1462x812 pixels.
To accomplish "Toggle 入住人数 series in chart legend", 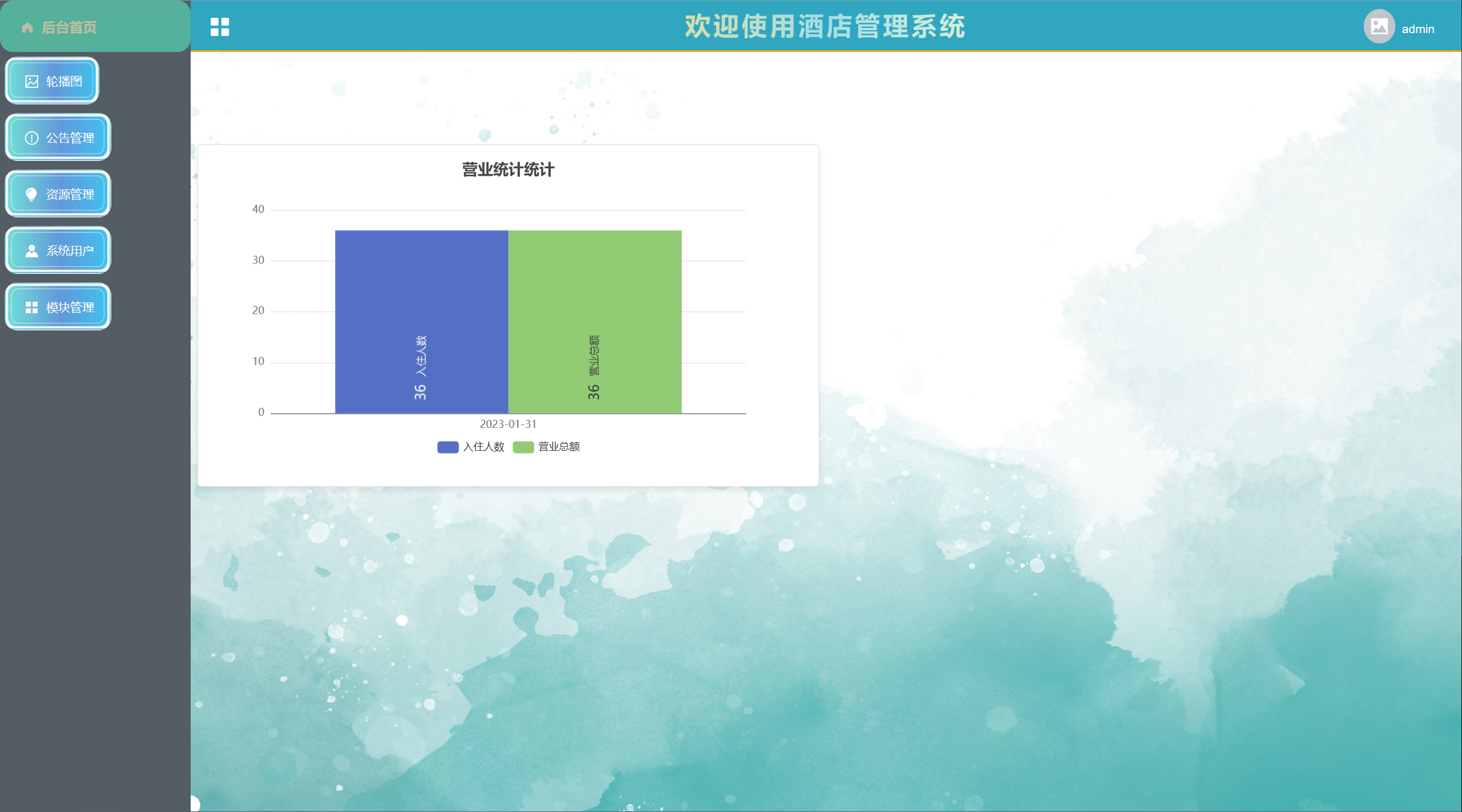I will (472, 447).
